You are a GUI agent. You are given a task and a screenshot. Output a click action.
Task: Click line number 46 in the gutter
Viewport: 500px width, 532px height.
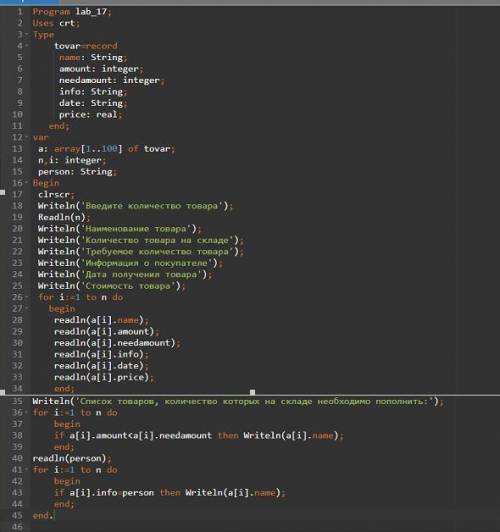tap(17, 527)
